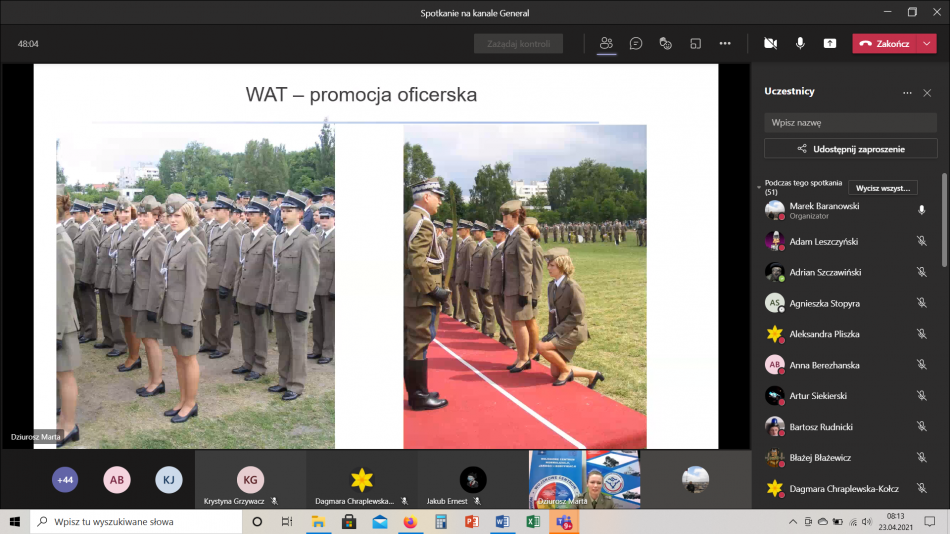The height and width of the screenshot is (534, 950).
Task: Open Task View on the taskbar
Action: [x=287, y=522]
